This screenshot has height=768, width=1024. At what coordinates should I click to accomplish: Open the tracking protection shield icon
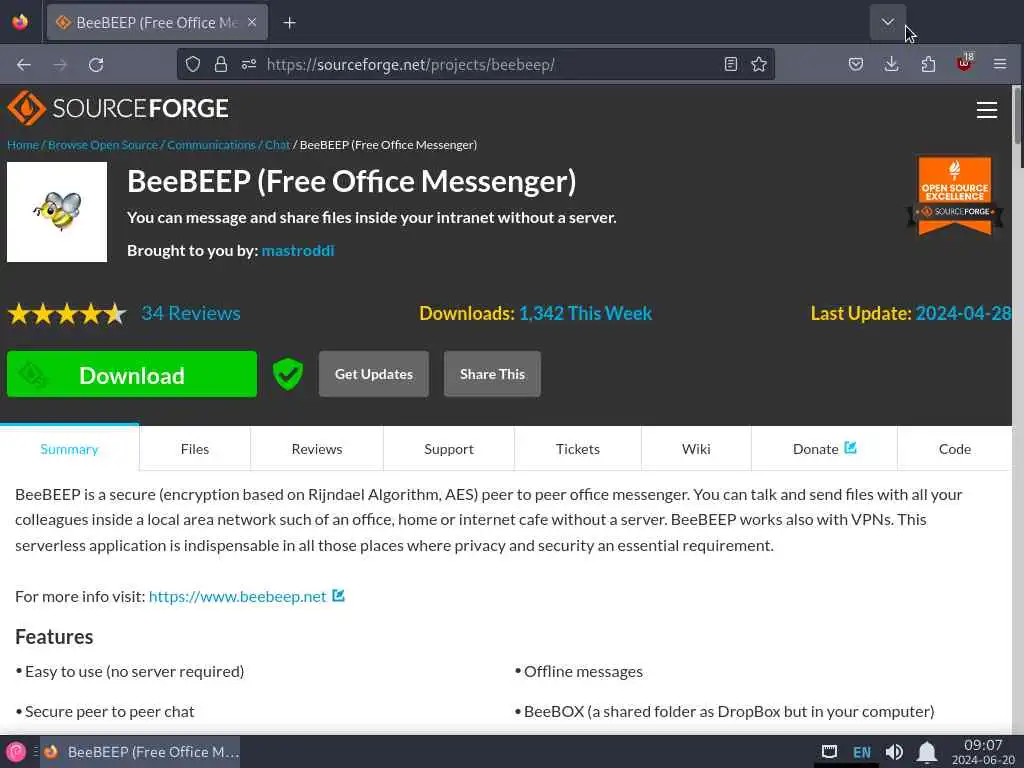(x=193, y=64)
